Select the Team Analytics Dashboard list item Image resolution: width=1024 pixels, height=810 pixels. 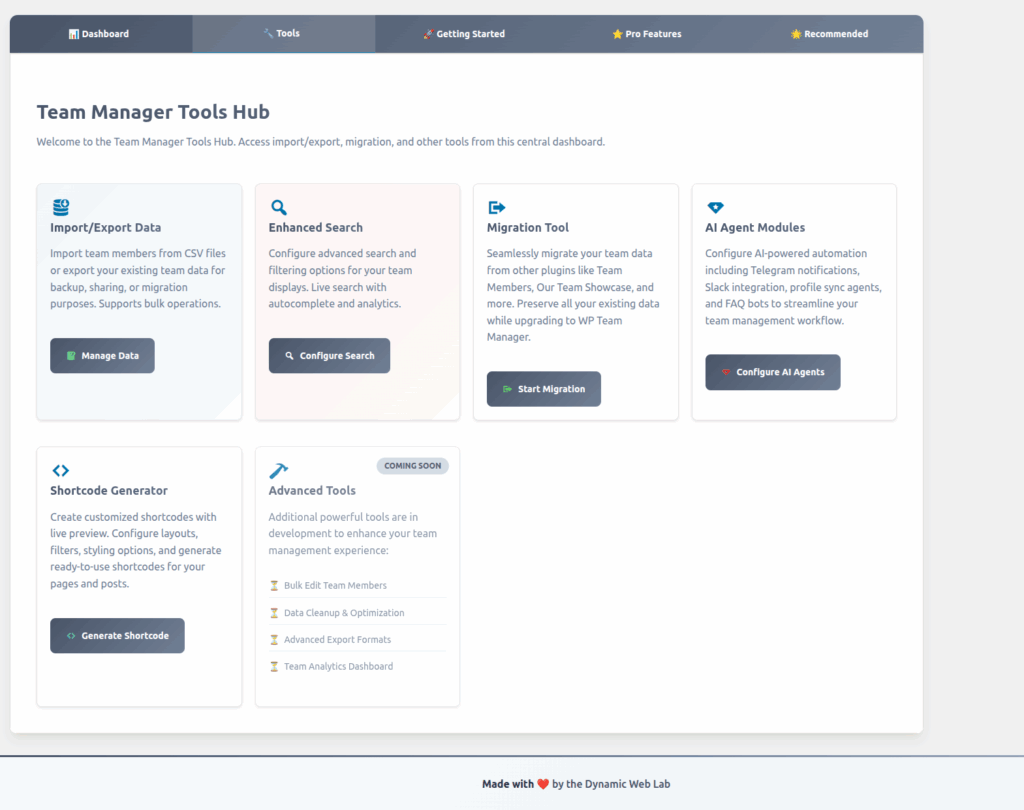tap(338, 666)
